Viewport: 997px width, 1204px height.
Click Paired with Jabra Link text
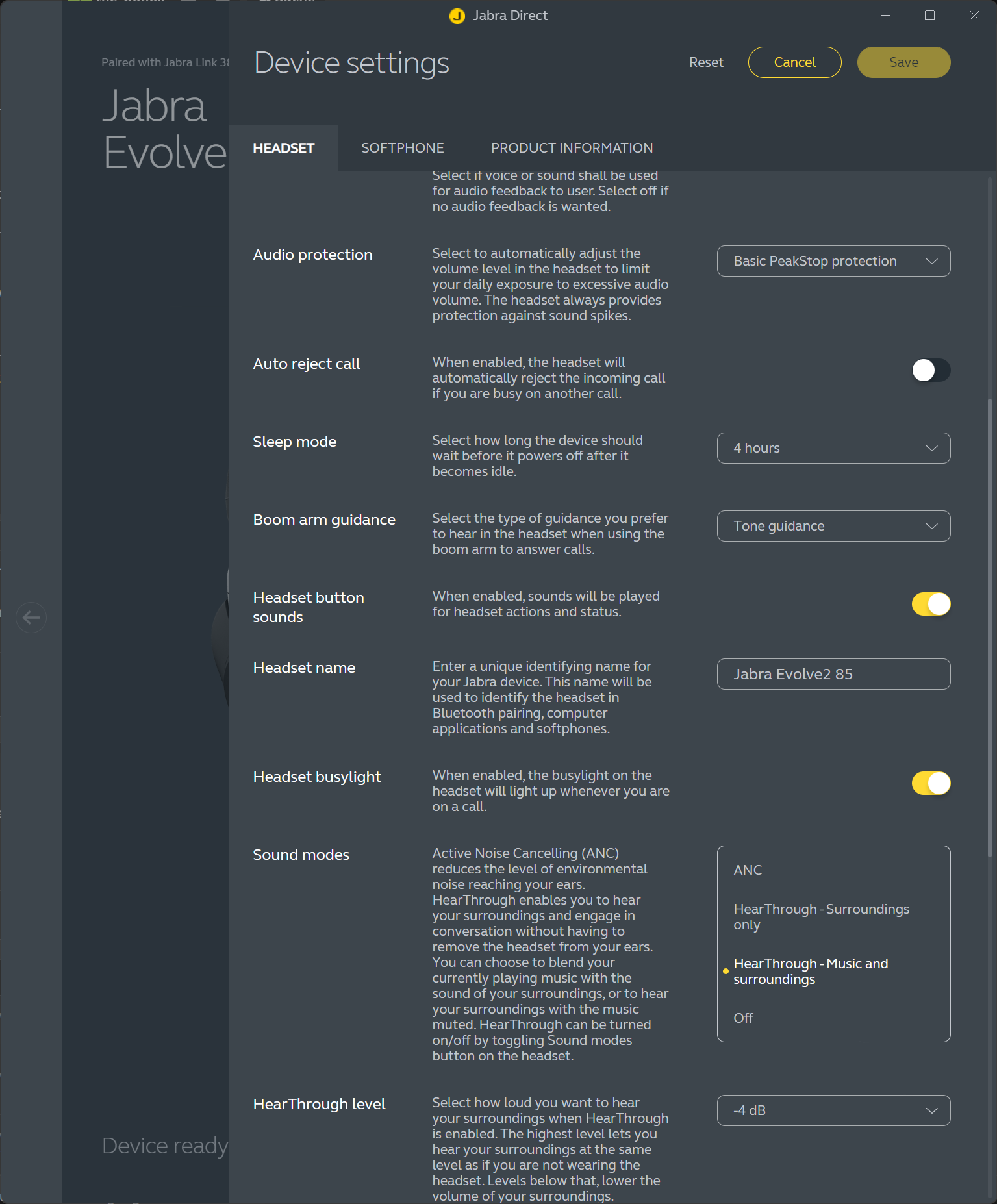click(166, 62)
